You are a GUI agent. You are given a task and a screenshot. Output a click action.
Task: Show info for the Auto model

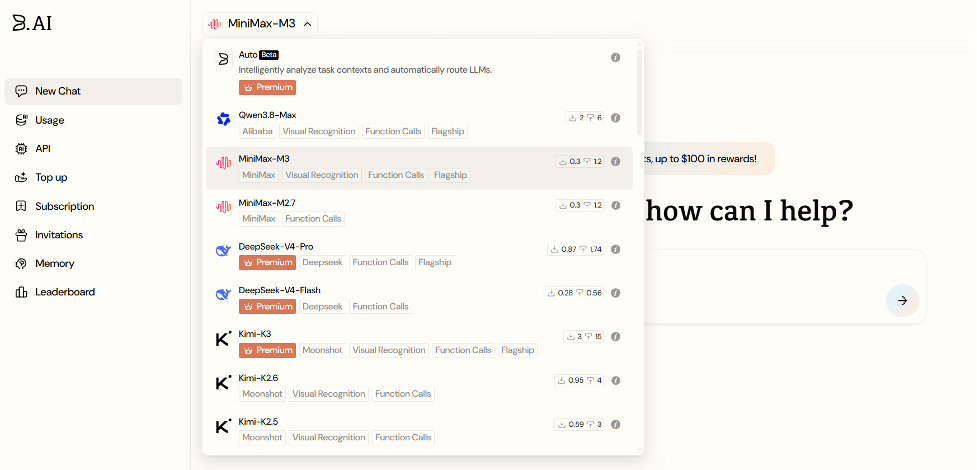(x=615, y=57)
